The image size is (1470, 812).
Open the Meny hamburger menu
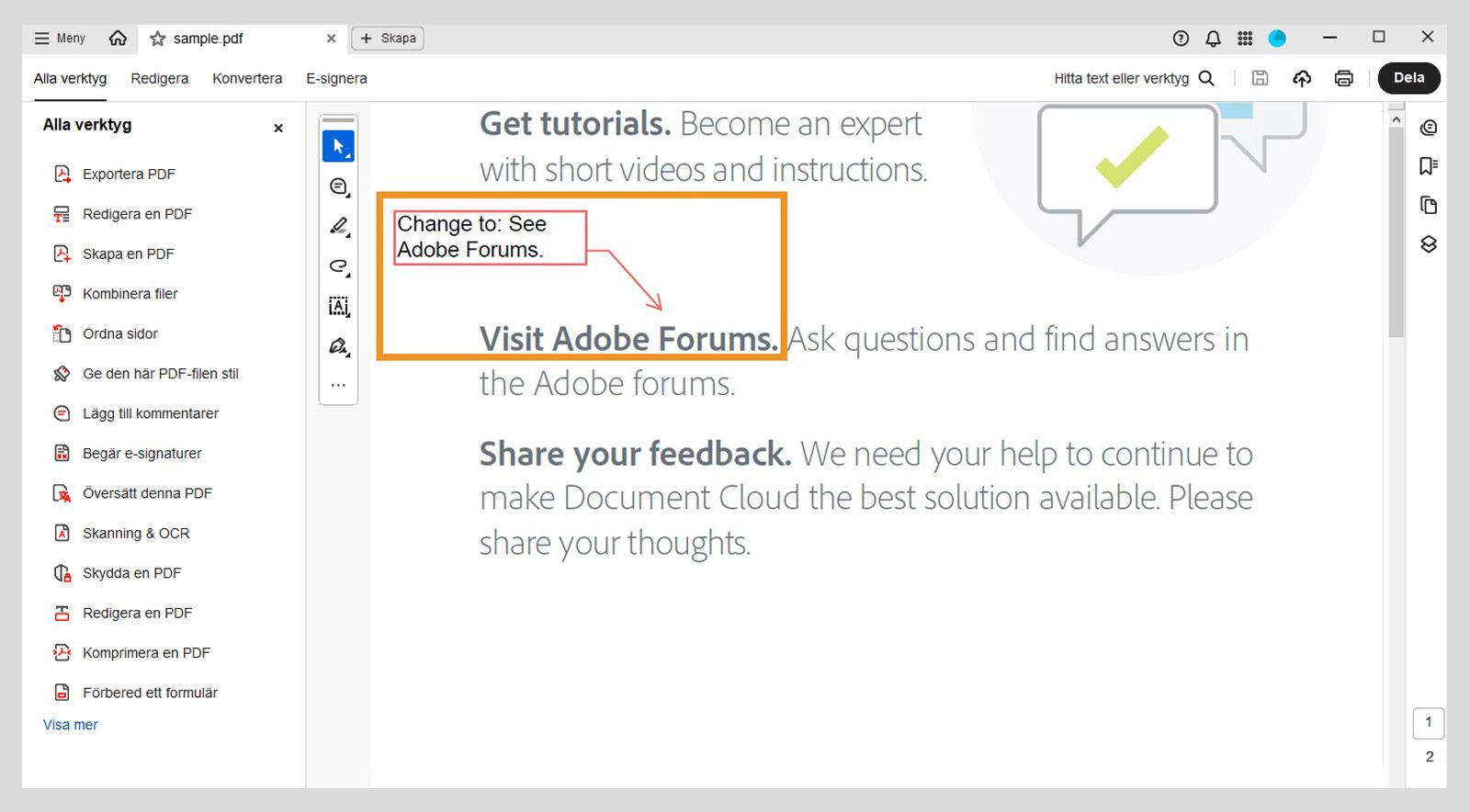60,39
